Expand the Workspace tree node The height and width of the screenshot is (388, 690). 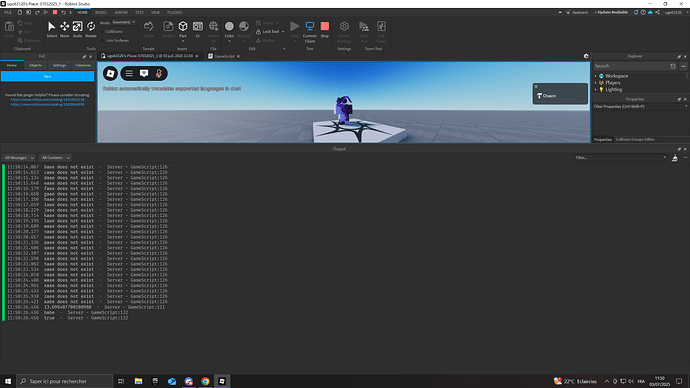point(596,76)
